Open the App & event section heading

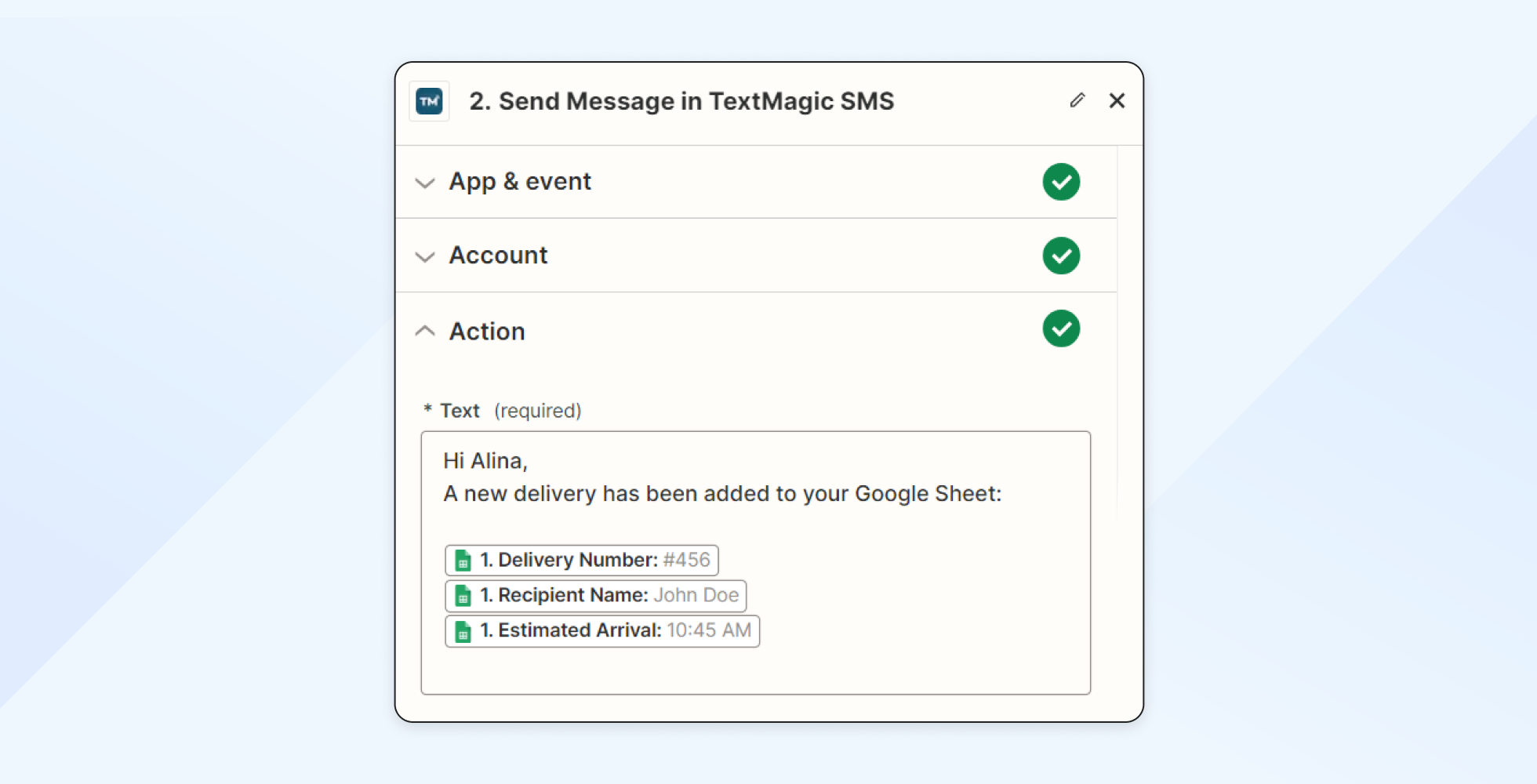click(520, 182)
